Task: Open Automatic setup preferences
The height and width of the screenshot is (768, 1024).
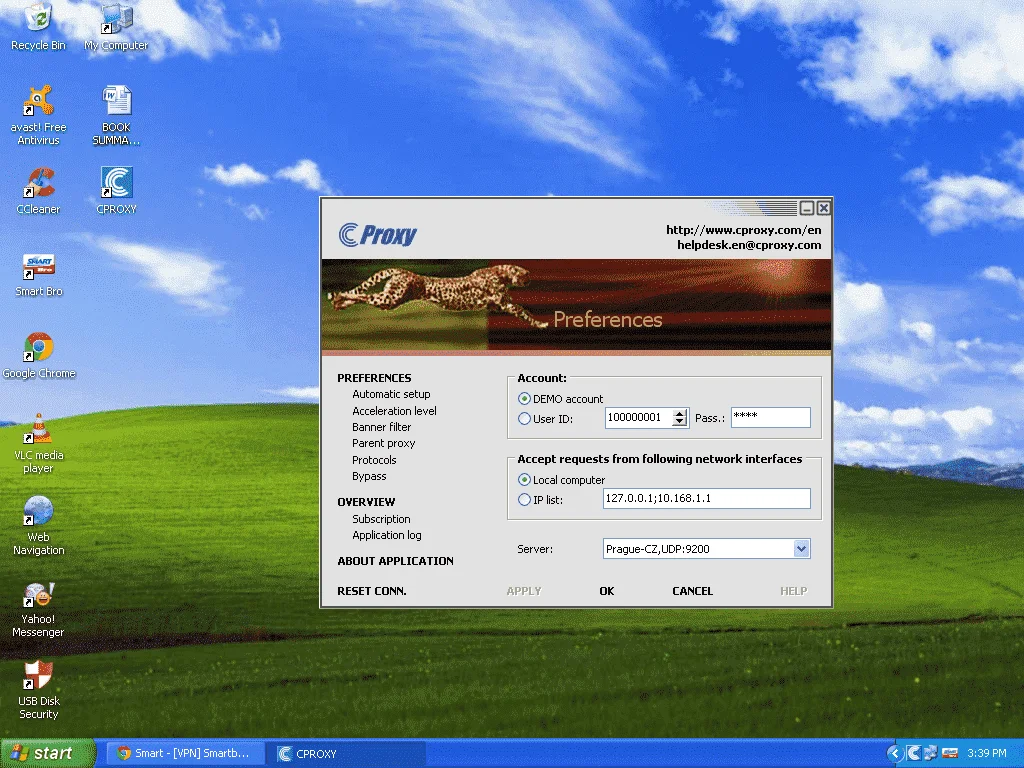Action: click(x=391, y=394)
